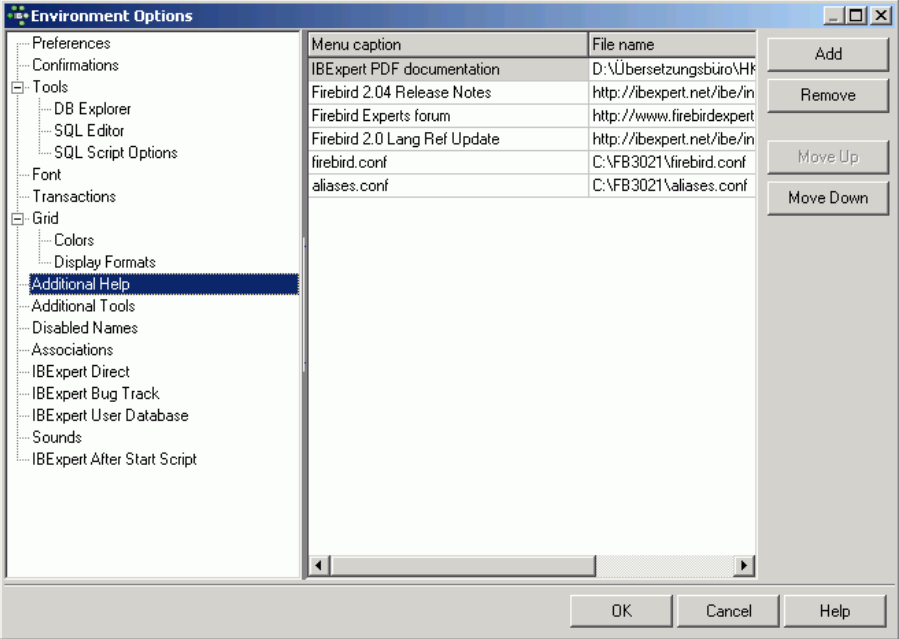Collapse the Grid tree node

[x=17, y=219]
